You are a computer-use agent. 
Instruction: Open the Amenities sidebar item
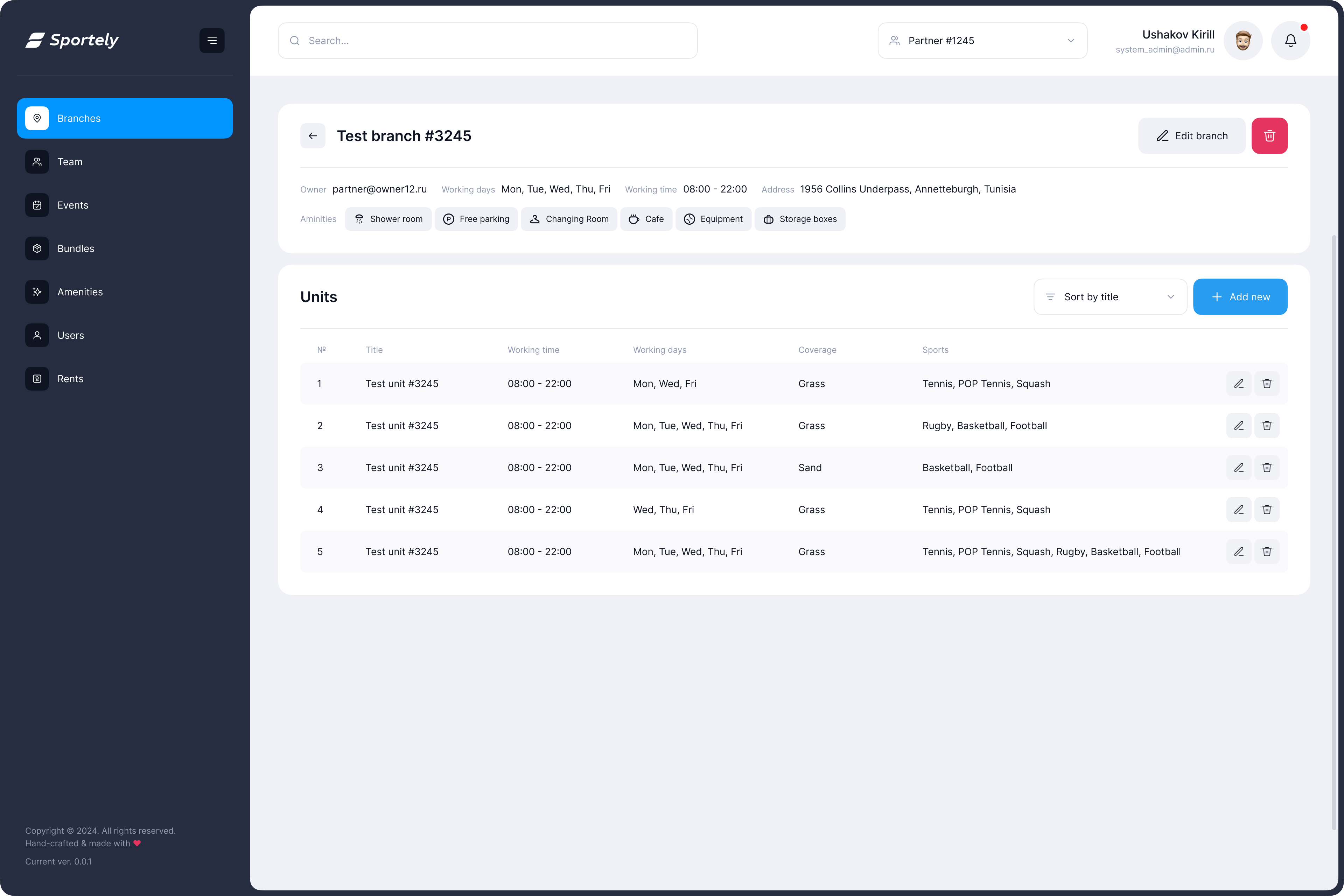[80, 292]
